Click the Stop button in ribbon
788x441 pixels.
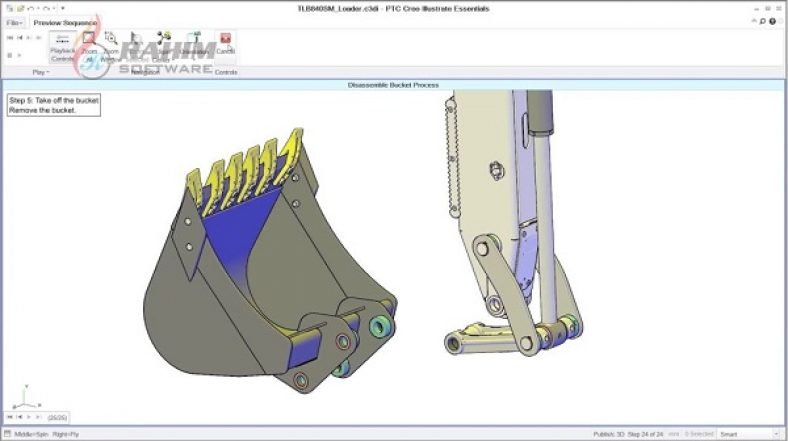coord(10,55)
